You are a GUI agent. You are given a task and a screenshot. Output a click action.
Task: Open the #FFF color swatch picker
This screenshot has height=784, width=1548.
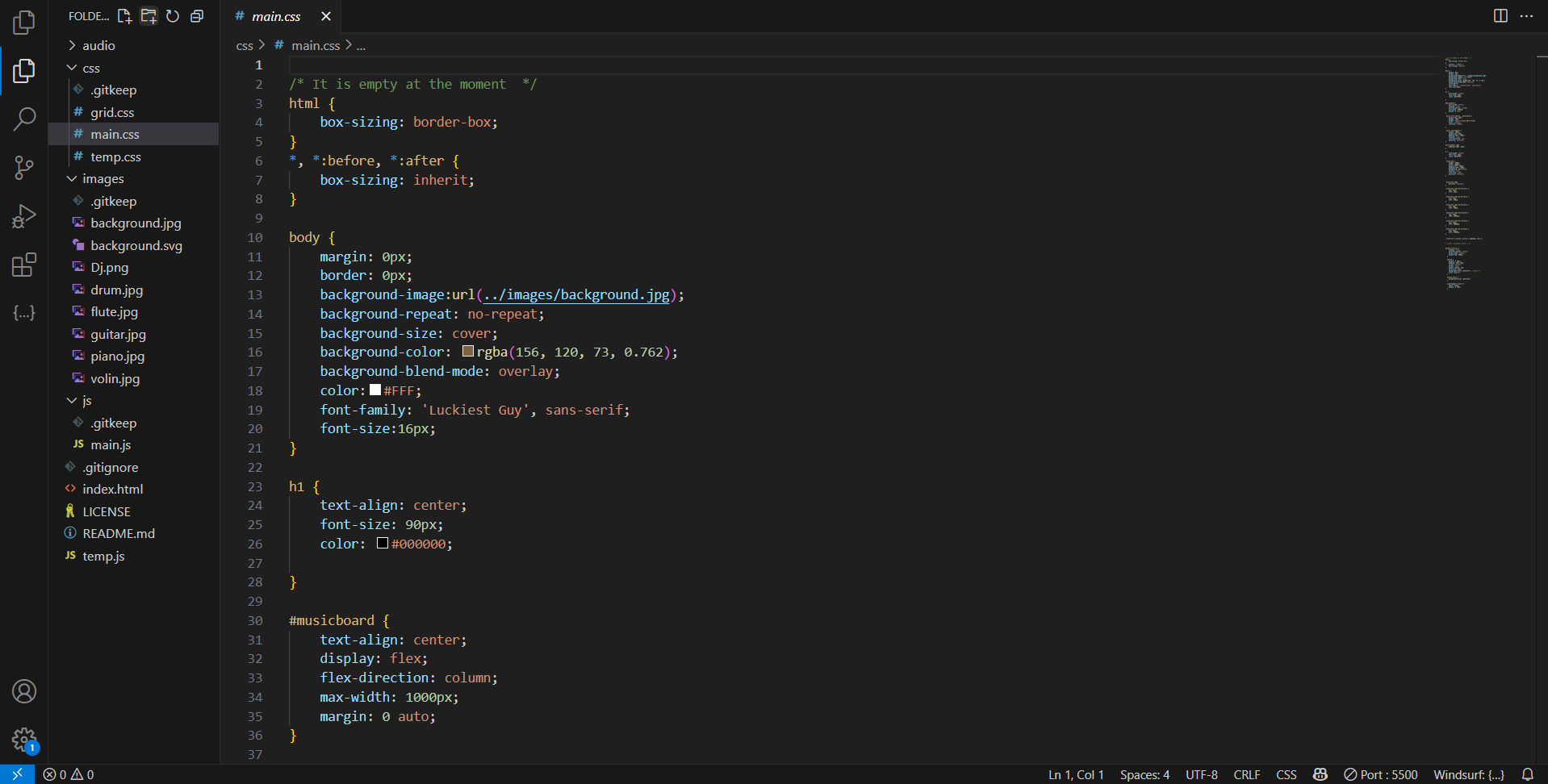click(x=375, y=390)
